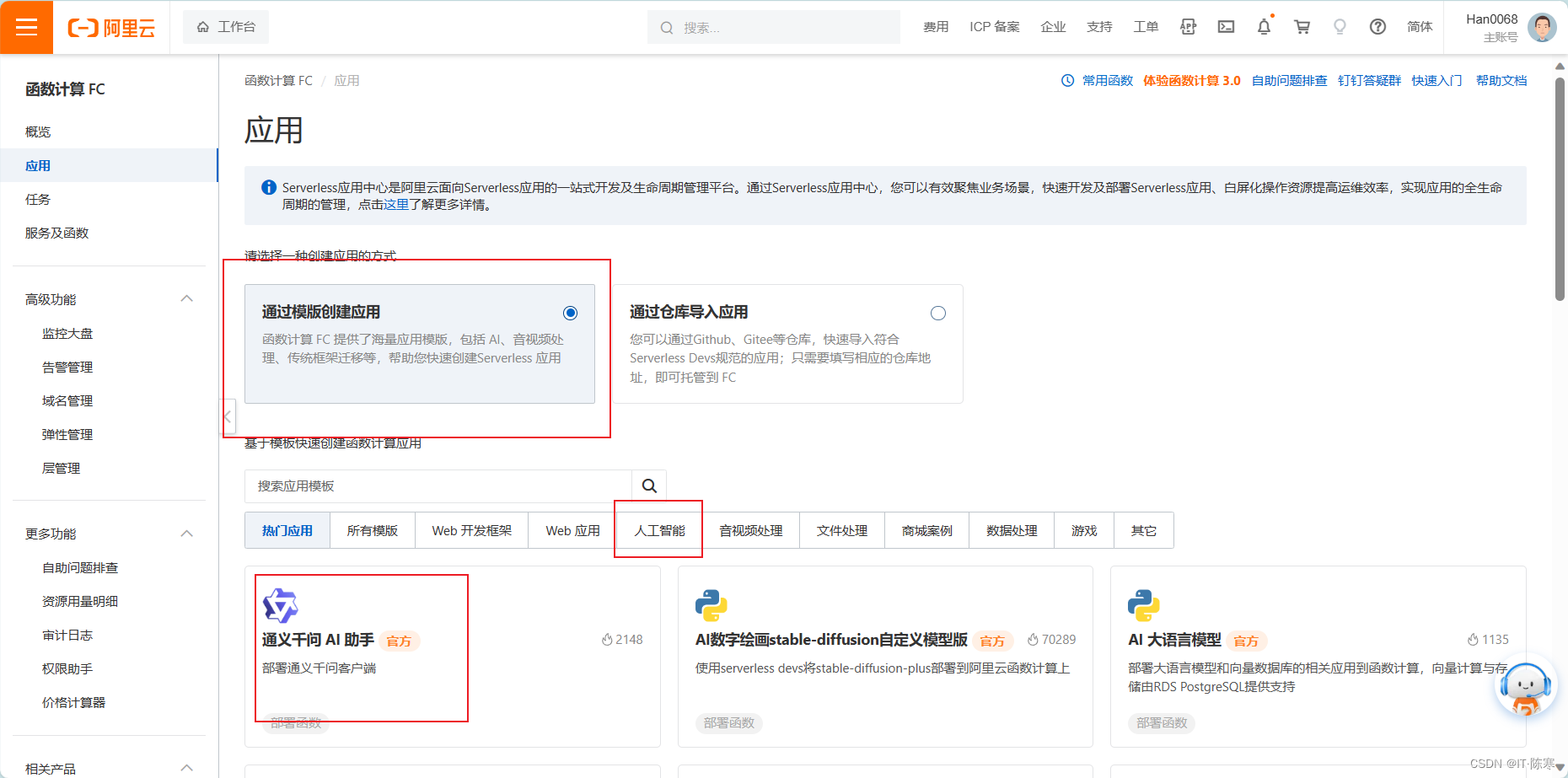Open the 简体 language dropdown

(x=1420, y=27)
